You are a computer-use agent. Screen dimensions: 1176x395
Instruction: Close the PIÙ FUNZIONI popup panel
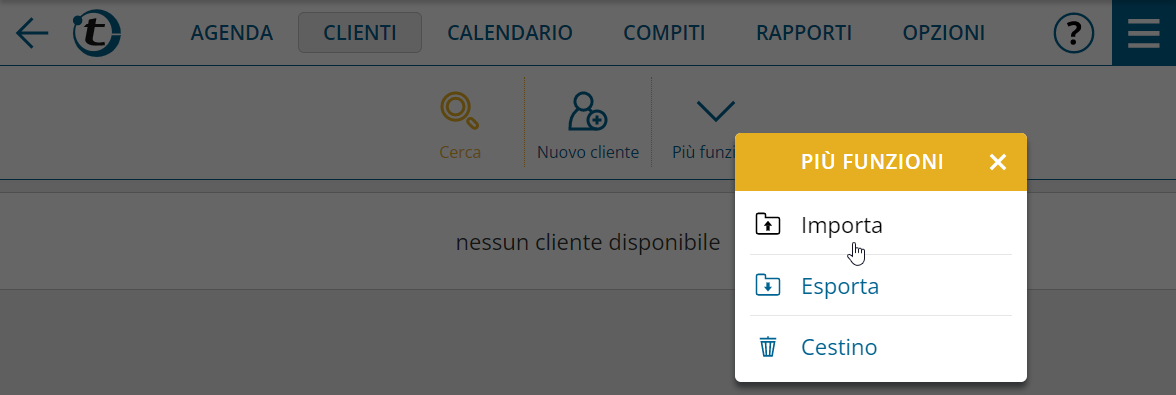(x=998, y=162)
